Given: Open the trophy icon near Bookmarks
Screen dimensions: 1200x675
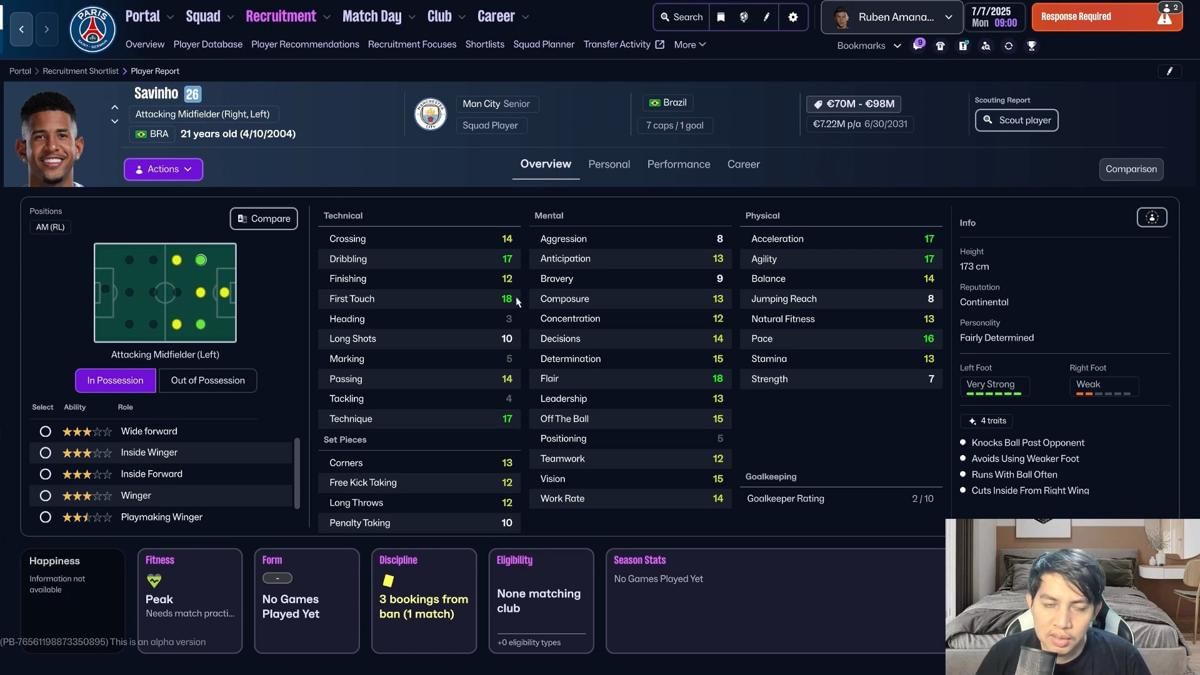Looking at the screenshot, I should tap(1031, 45).
